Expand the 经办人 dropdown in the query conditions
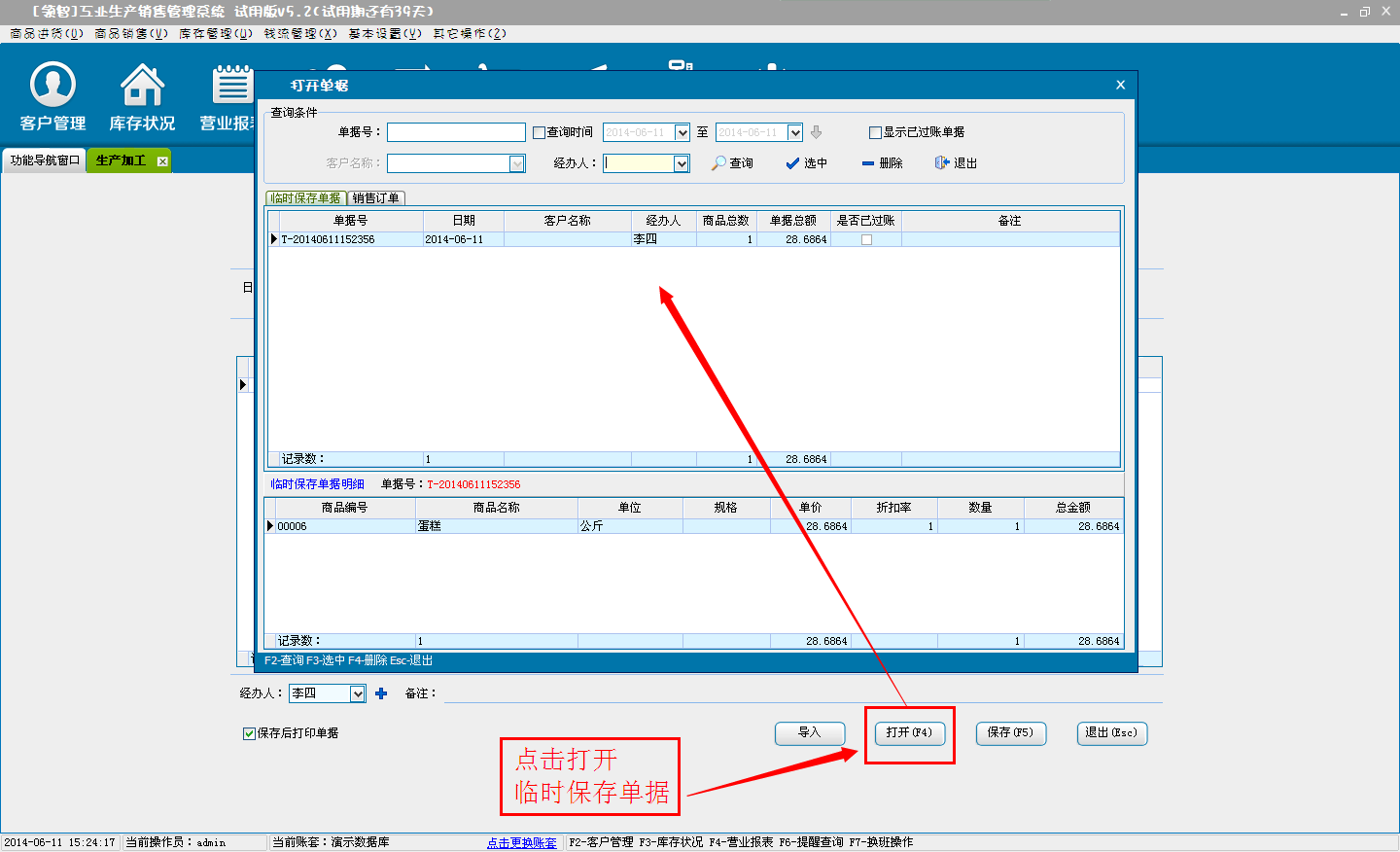The image size is (1400, 852). [682, 163]
